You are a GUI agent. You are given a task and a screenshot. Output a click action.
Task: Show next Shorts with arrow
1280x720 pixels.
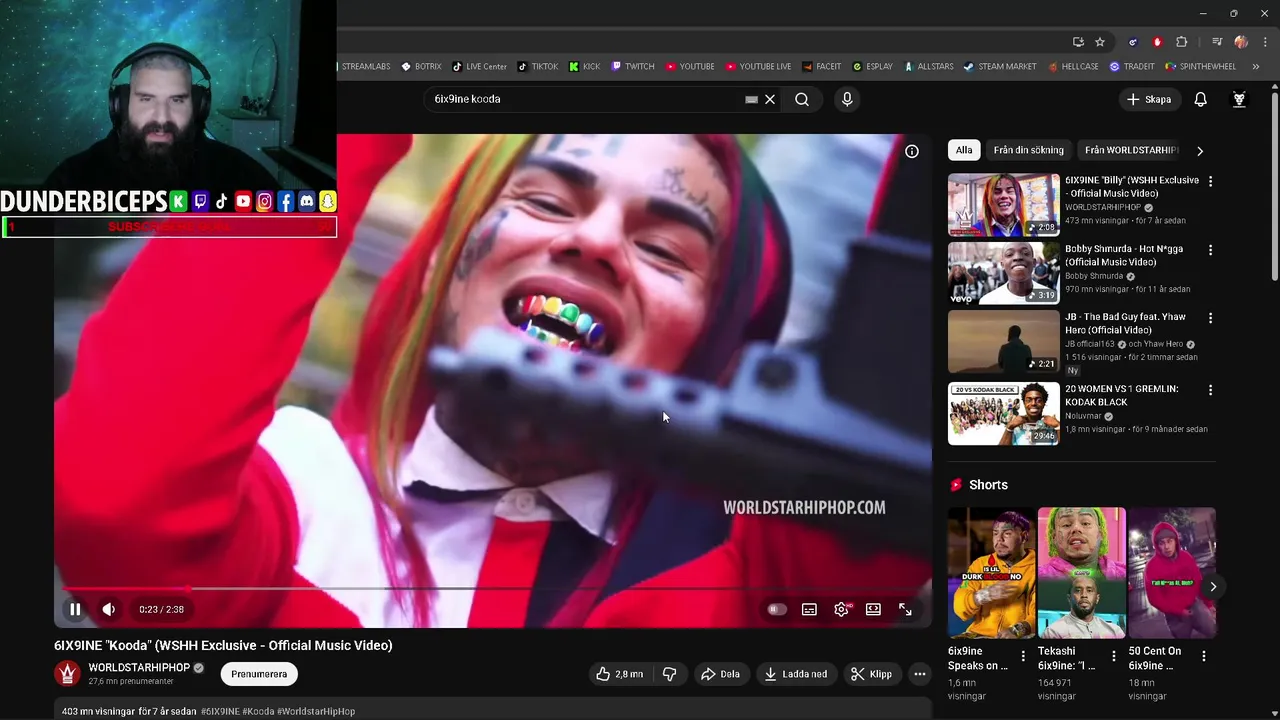point(1212,587)
